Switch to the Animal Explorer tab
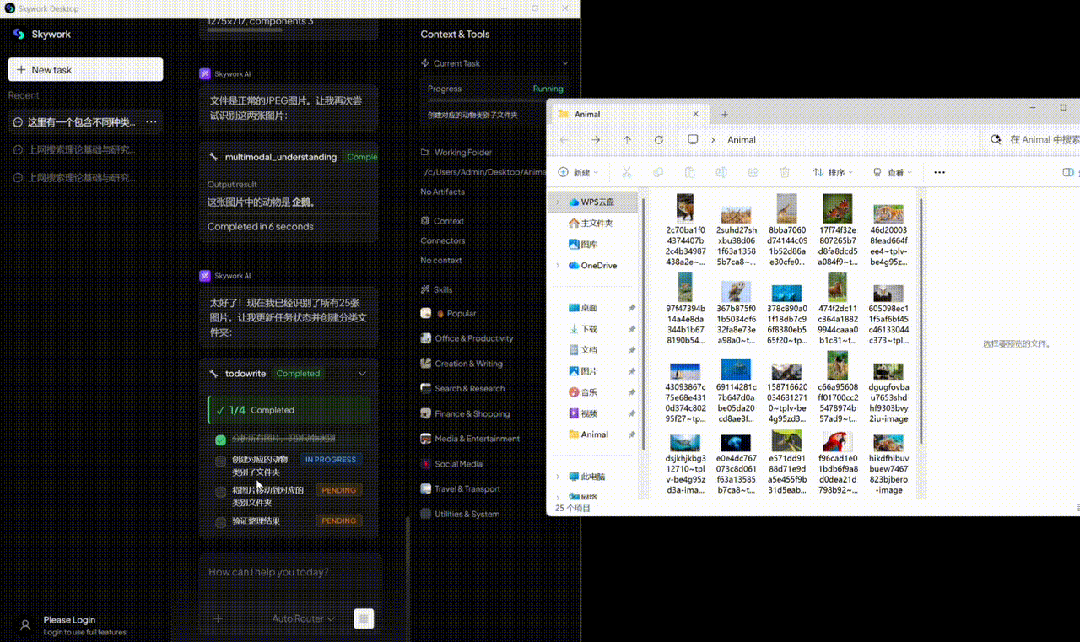Viewport: 1080px width, 642px height. tap(585, 114)
